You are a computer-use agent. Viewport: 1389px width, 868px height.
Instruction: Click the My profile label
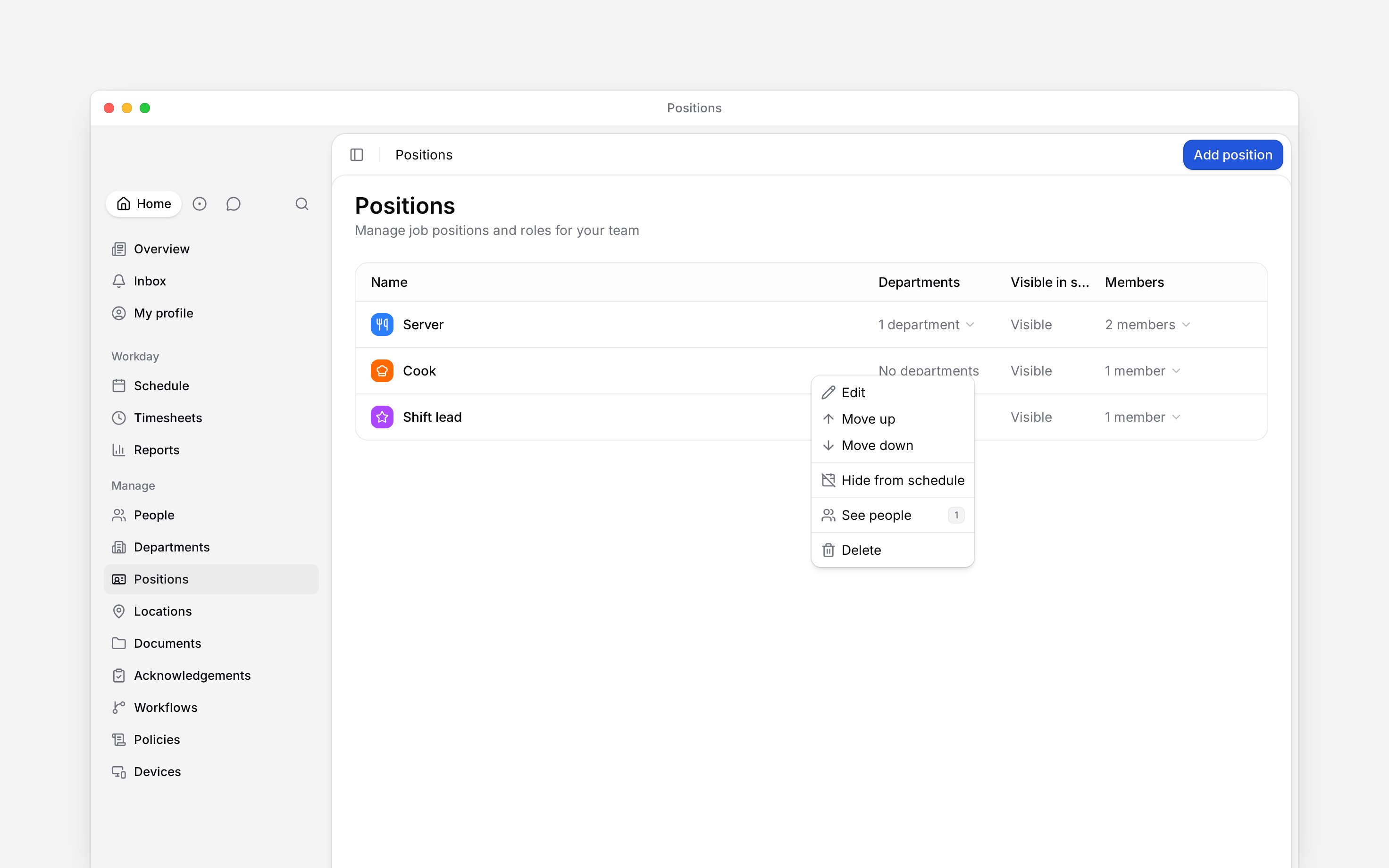click(164, 313)
